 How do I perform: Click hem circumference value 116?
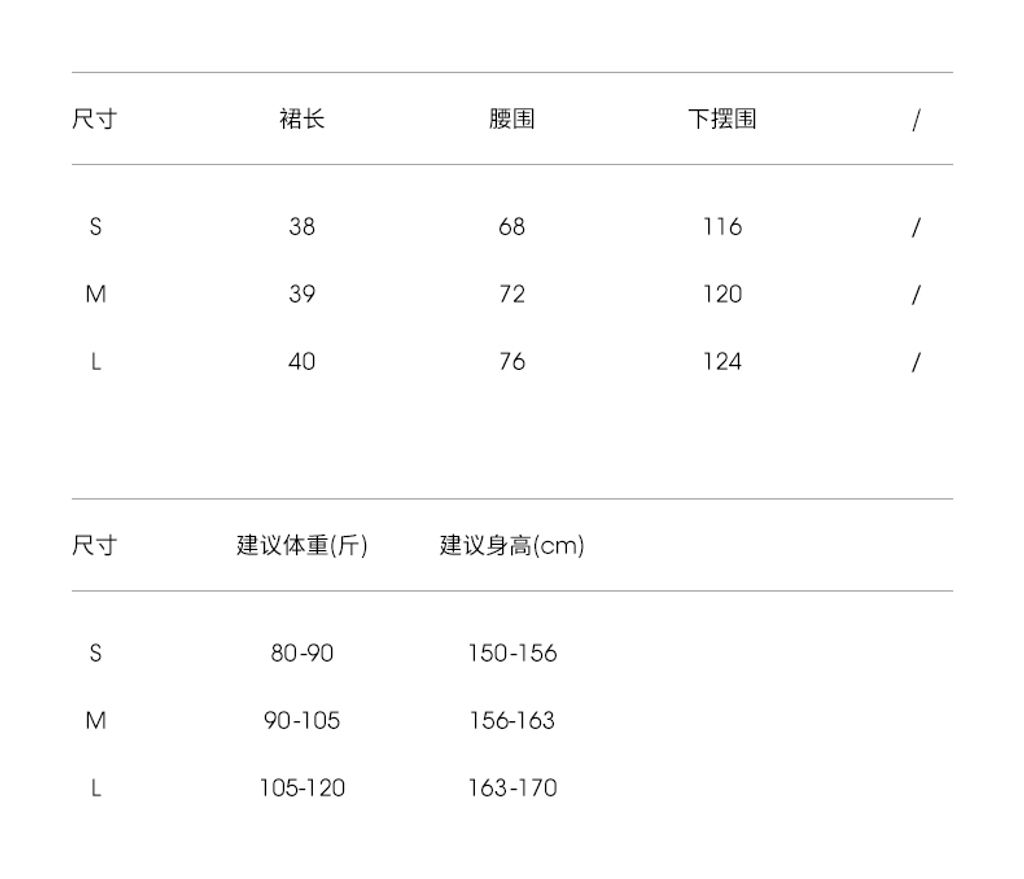(x=722, y=227)
